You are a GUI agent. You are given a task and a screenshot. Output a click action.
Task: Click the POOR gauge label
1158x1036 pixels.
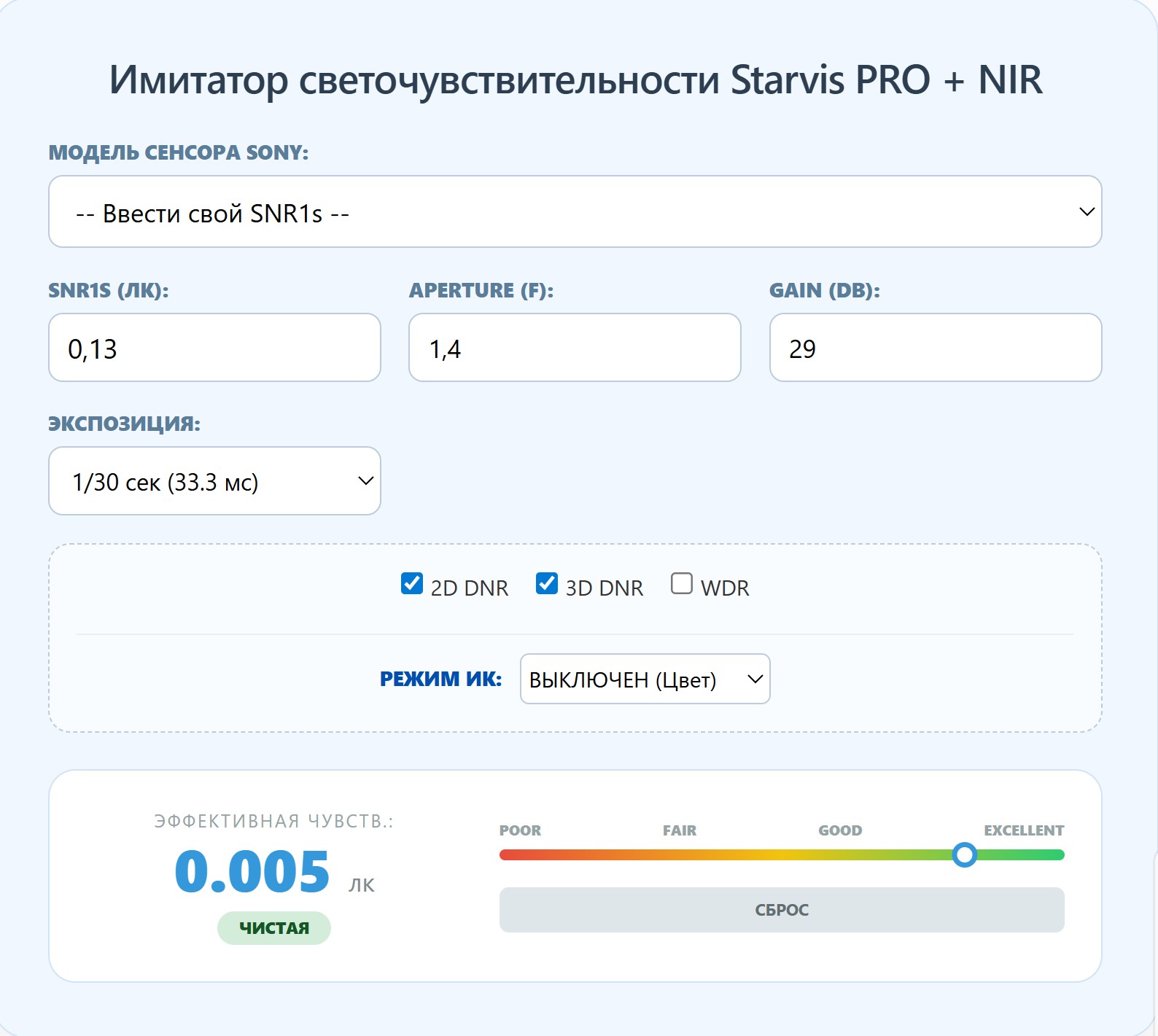point(520,830)
